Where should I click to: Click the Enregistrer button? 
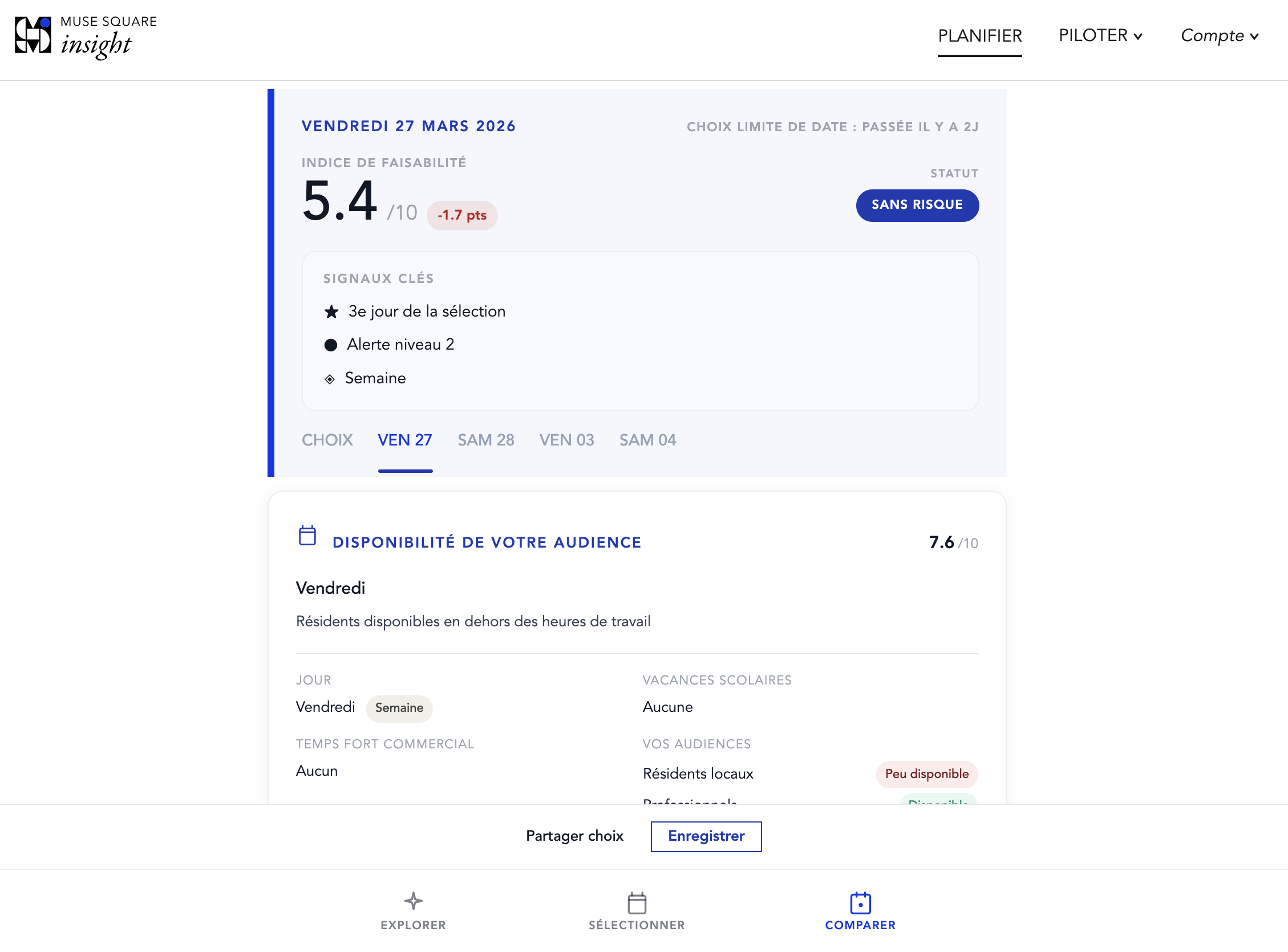706,836
